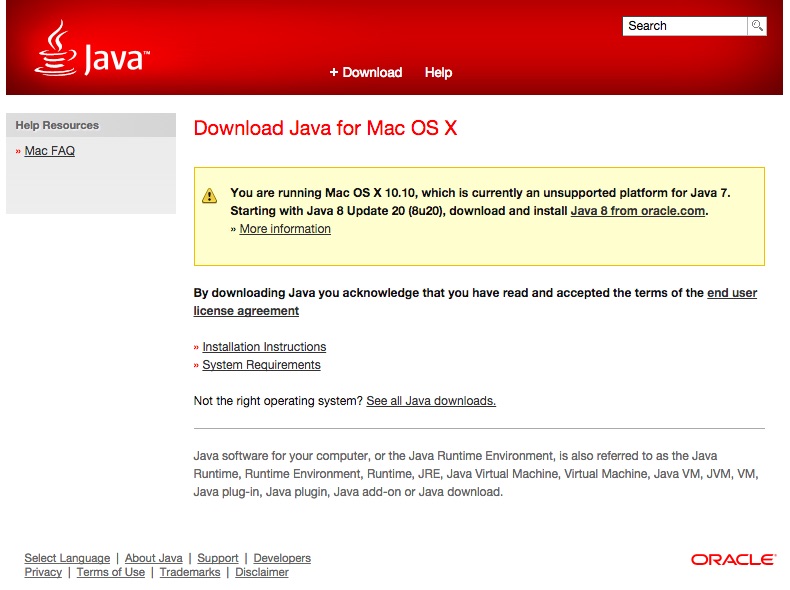The image size is (790, 590).
Task: Visit the Developers footer link
Action: tap(282, 558)
